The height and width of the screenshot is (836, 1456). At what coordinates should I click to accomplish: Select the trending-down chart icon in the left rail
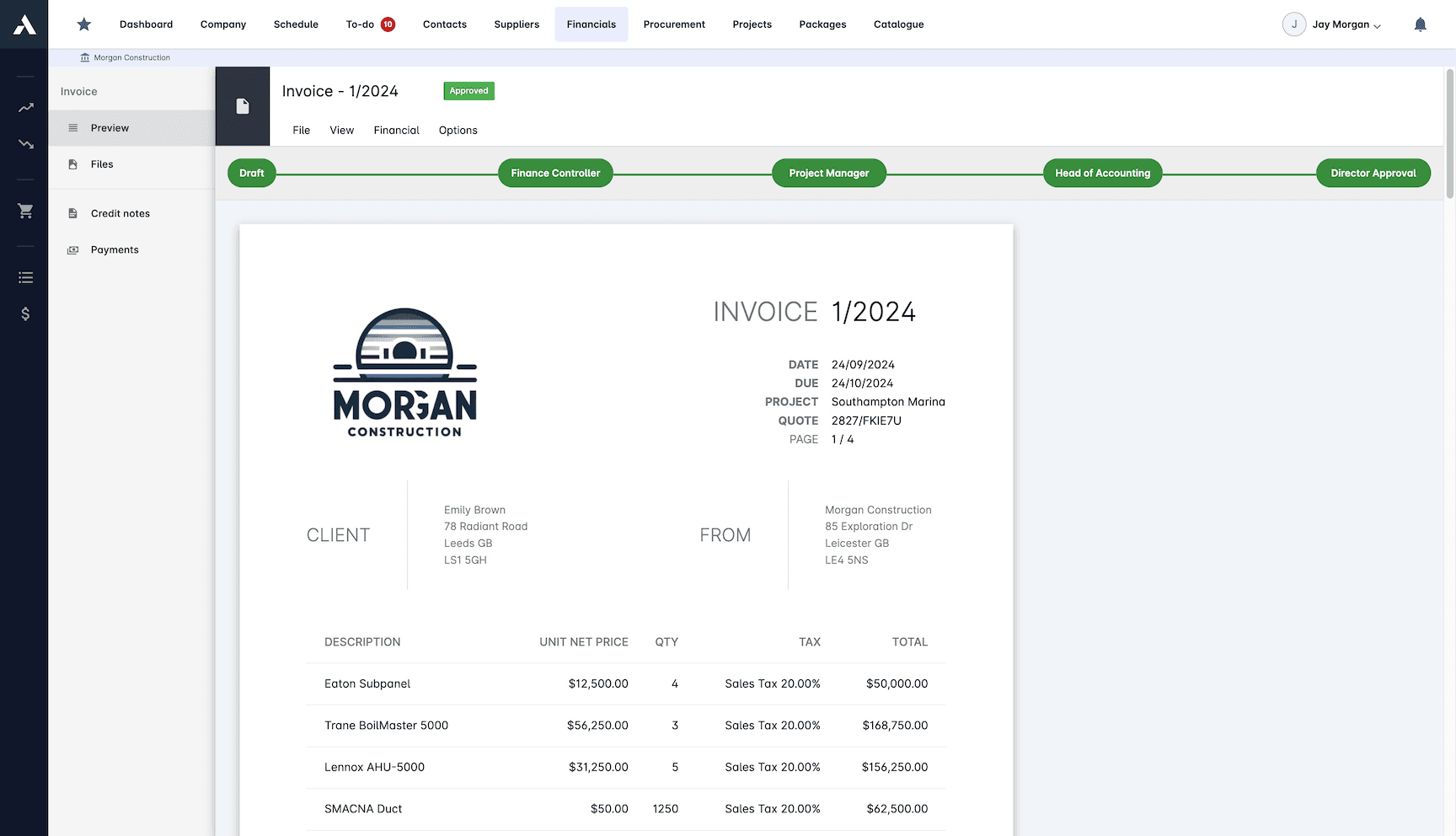point(25,144)
